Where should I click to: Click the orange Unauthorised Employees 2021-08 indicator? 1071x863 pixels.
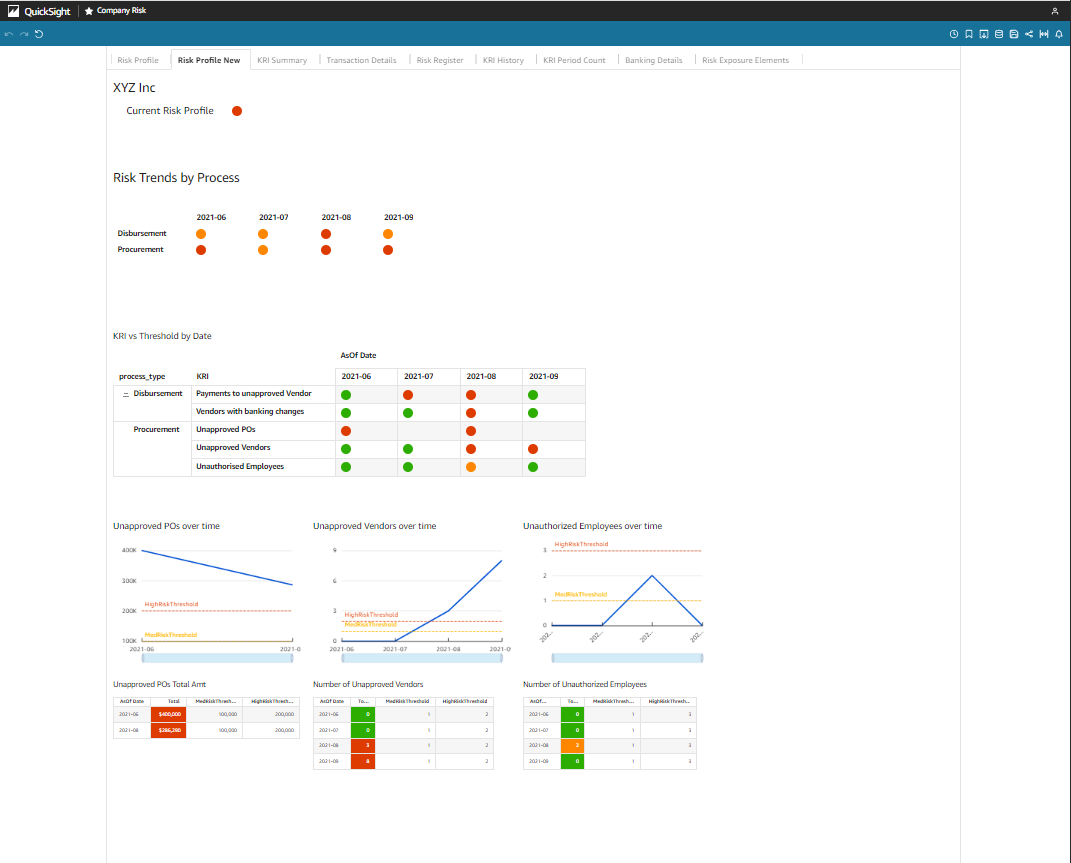click(x=471, y=467)
